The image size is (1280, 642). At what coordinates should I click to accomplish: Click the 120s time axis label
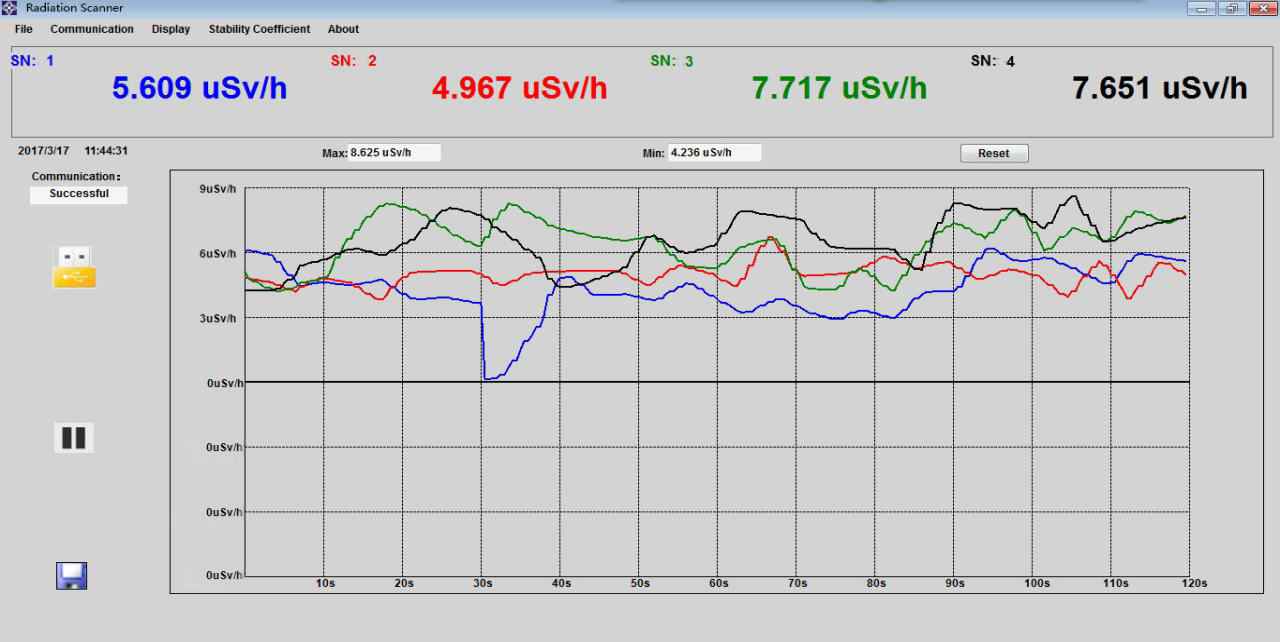(x=1193, y=583)
